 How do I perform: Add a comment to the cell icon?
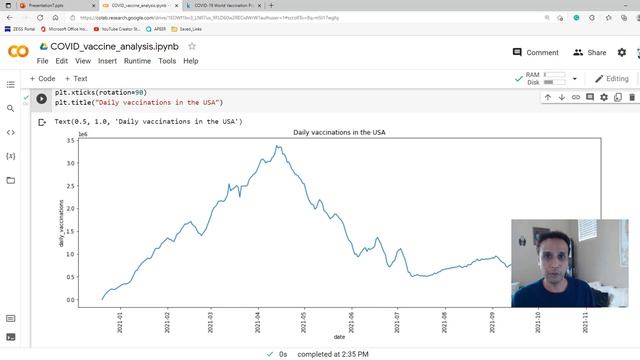coord(590,97)
